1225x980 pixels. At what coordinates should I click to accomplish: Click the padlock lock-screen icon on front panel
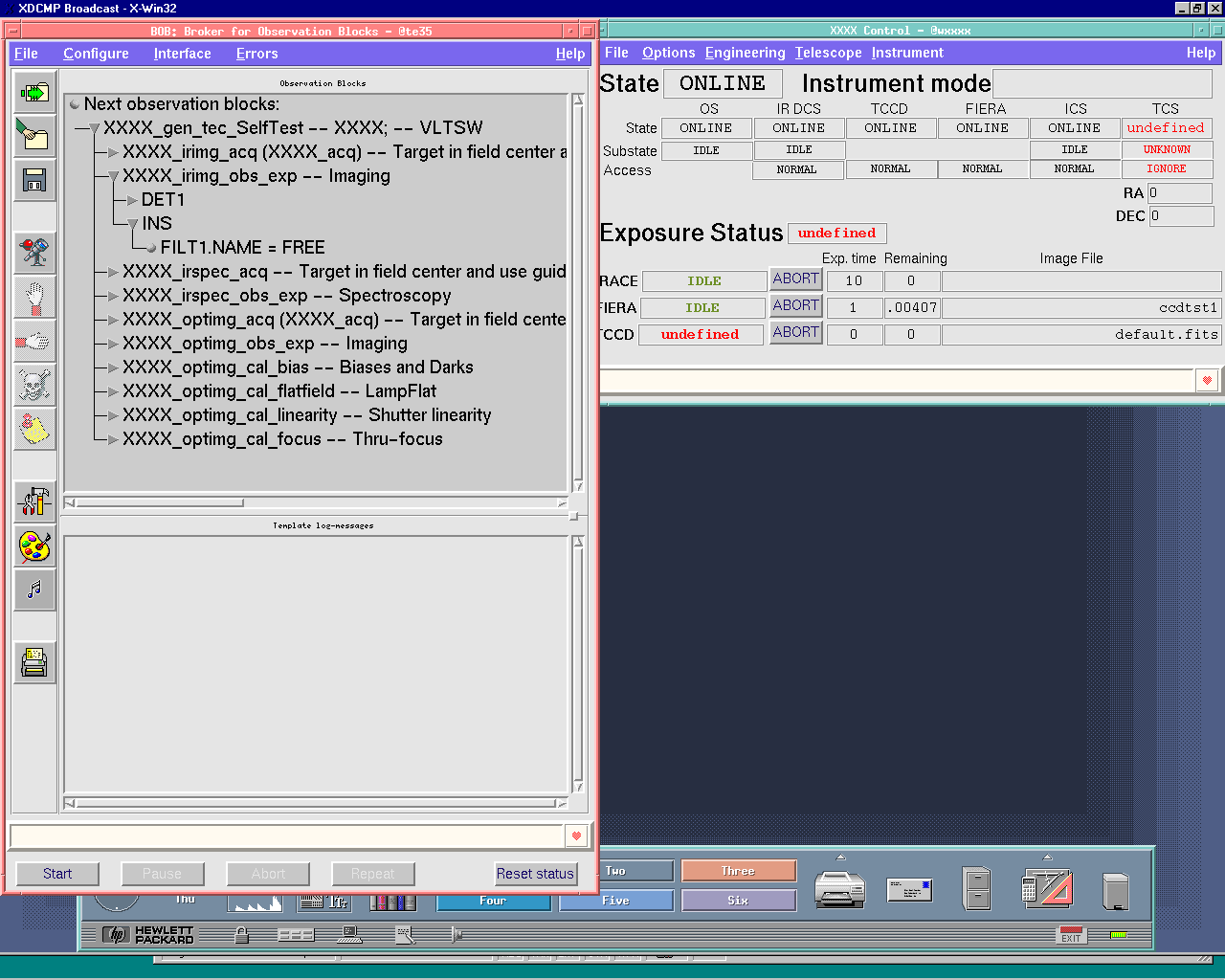coord(242,935)
